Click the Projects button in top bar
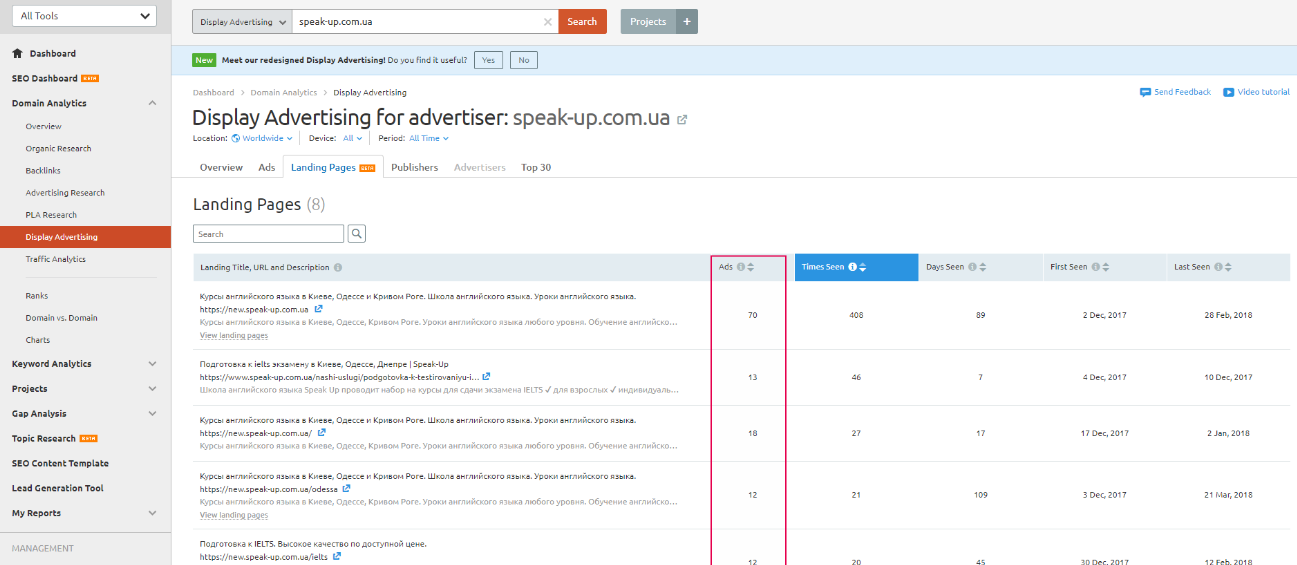Viewport: 1297px width, 565px height. coord(648,21)
